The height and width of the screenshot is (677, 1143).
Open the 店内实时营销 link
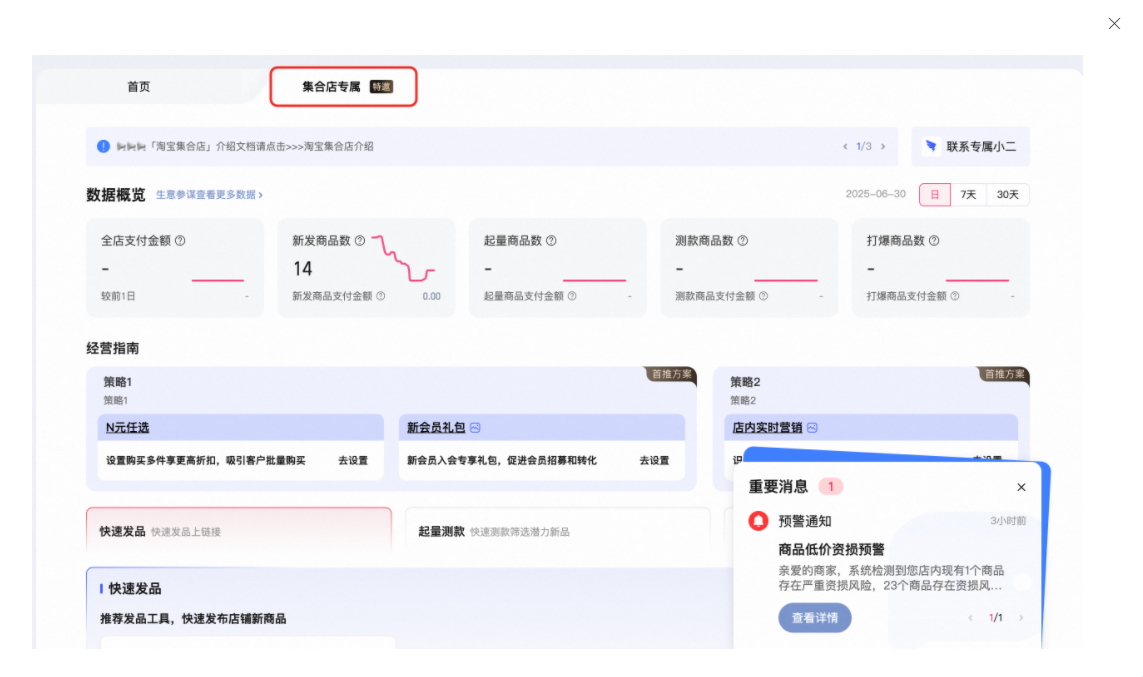point(767,428)
